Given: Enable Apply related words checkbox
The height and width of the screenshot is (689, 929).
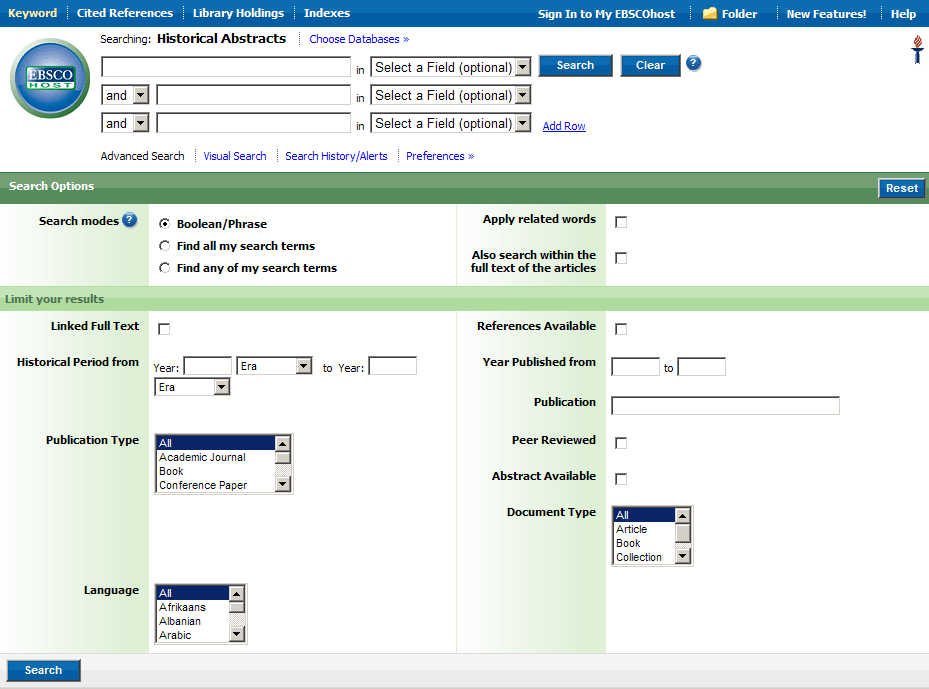Looking at the screenshot, I should tap(621, 222).
